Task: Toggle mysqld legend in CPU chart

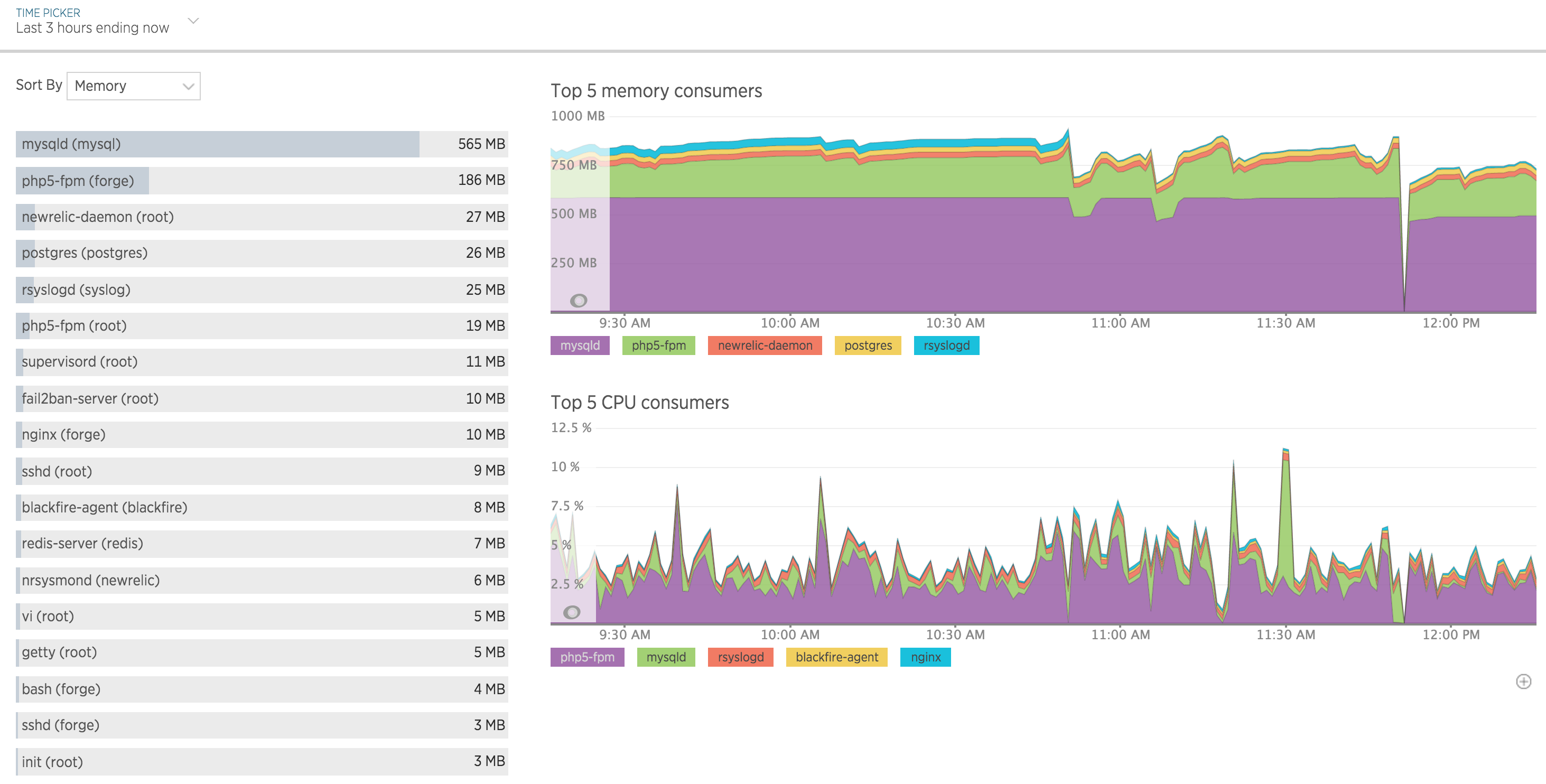Action: pos(666,657)
